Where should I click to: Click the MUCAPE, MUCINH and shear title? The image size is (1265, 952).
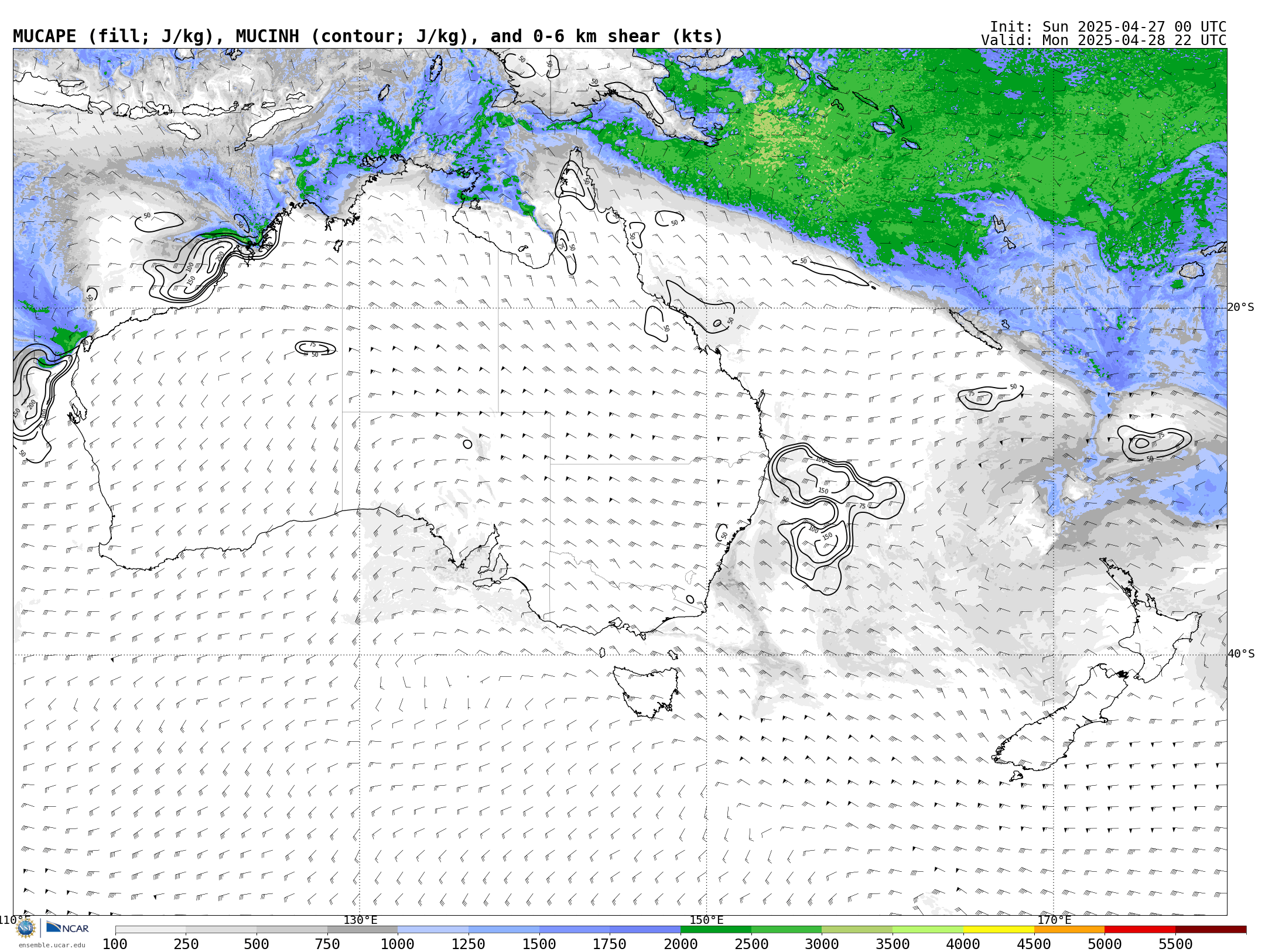(368, 36)
